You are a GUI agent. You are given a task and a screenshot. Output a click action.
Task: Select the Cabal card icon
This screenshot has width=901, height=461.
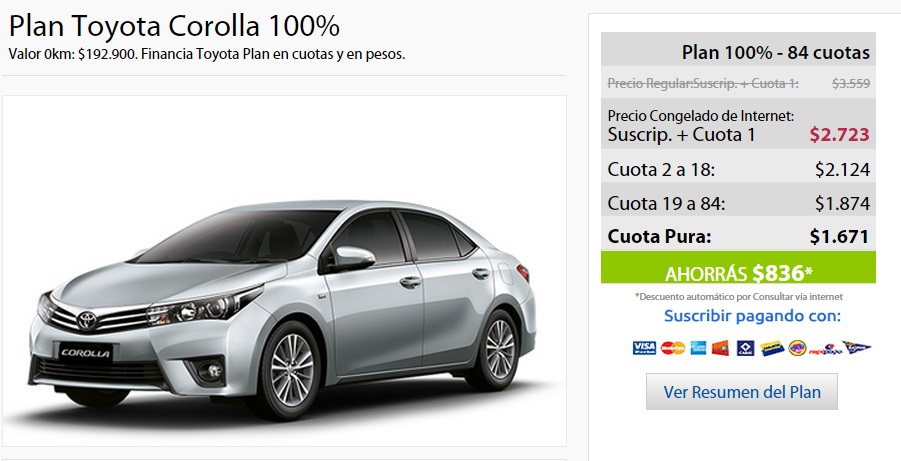(745, 348)
